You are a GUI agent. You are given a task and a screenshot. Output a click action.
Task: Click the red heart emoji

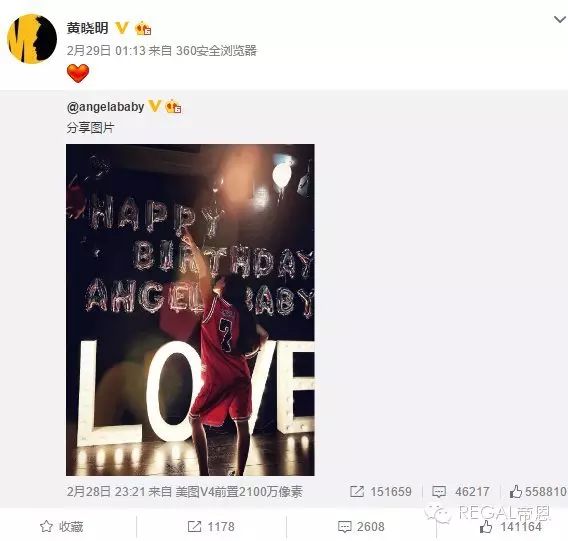(78, 73)
